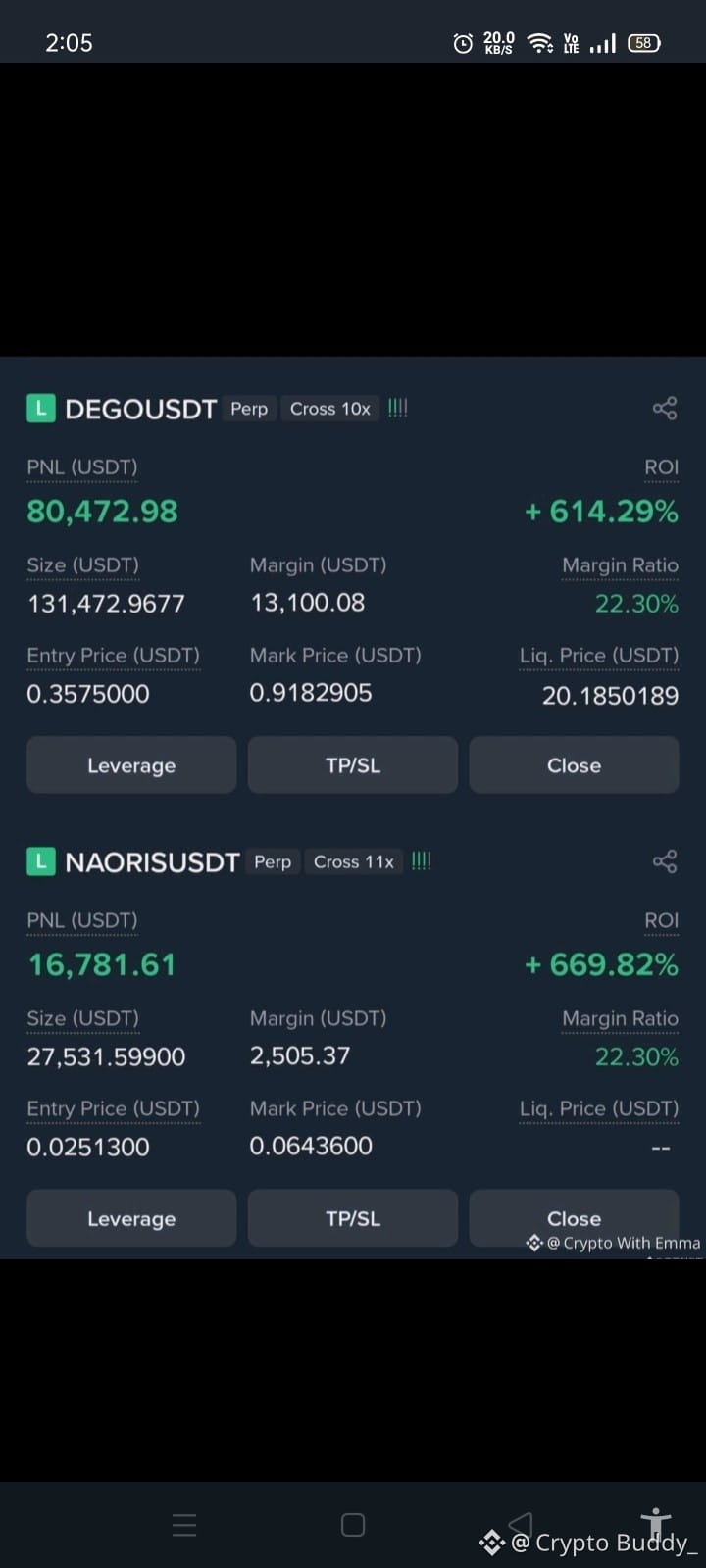Tap the DEGOUSDT Perp tag
The image size is (706, 1568).
point(249,409)
